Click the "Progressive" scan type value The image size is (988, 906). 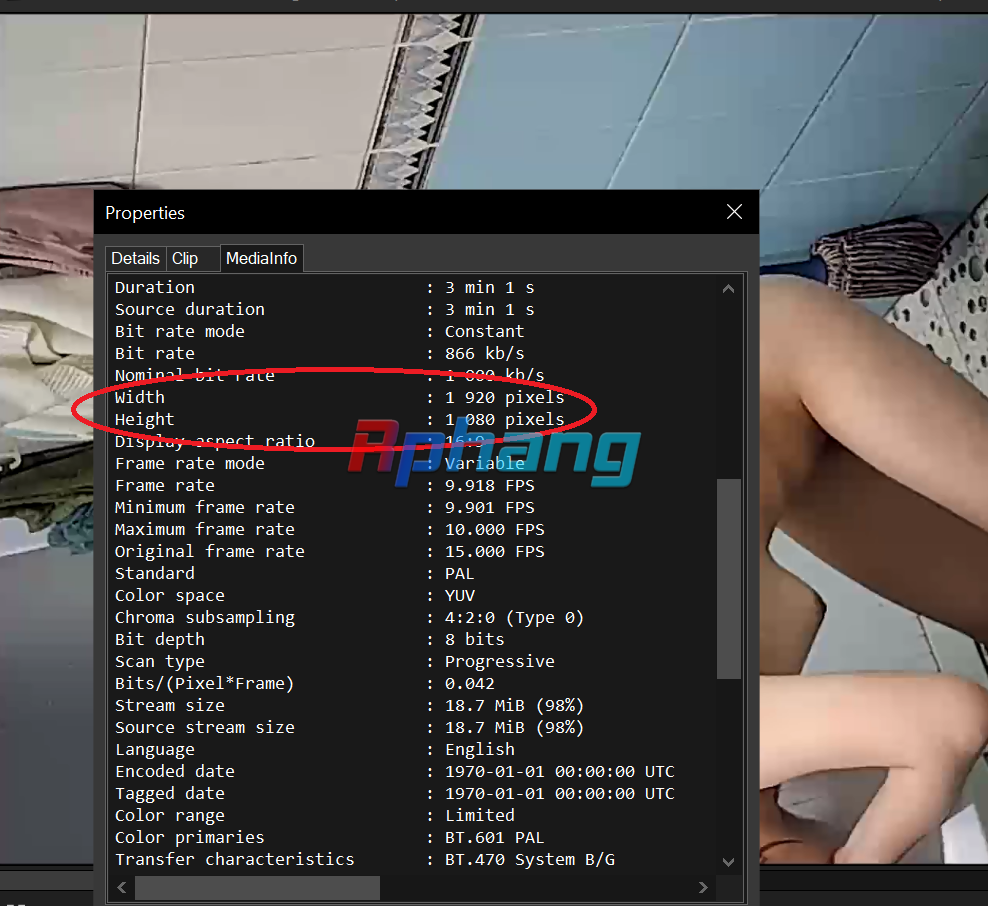500,662
